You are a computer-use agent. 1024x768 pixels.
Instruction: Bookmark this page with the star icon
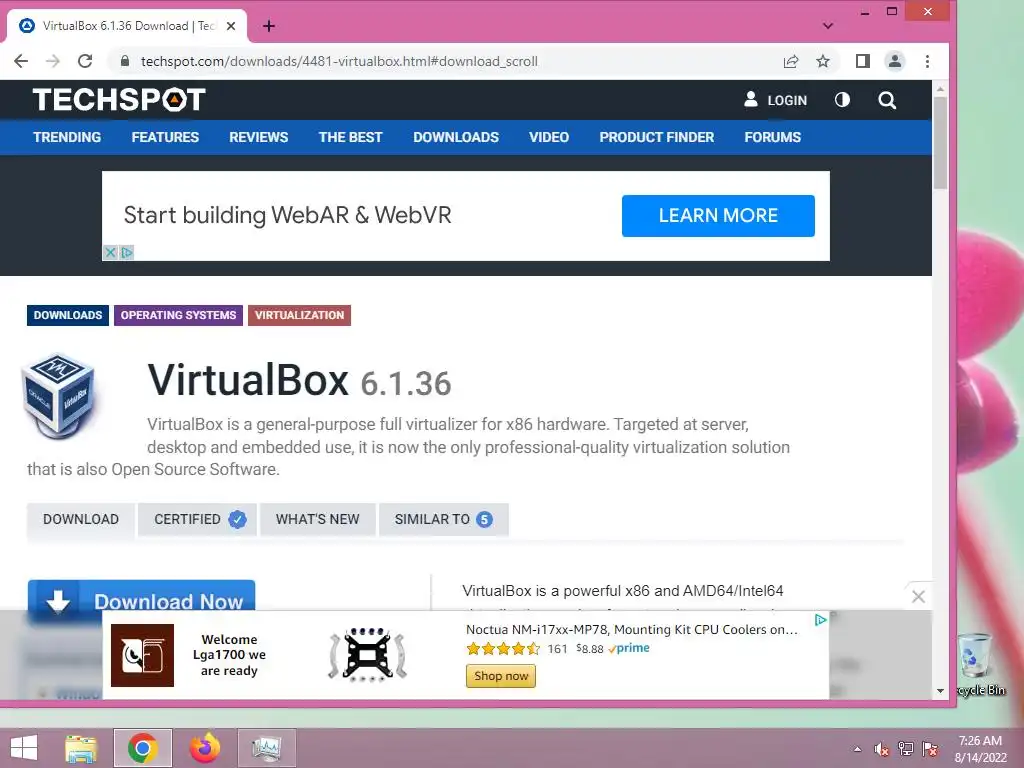pos(823,61)
